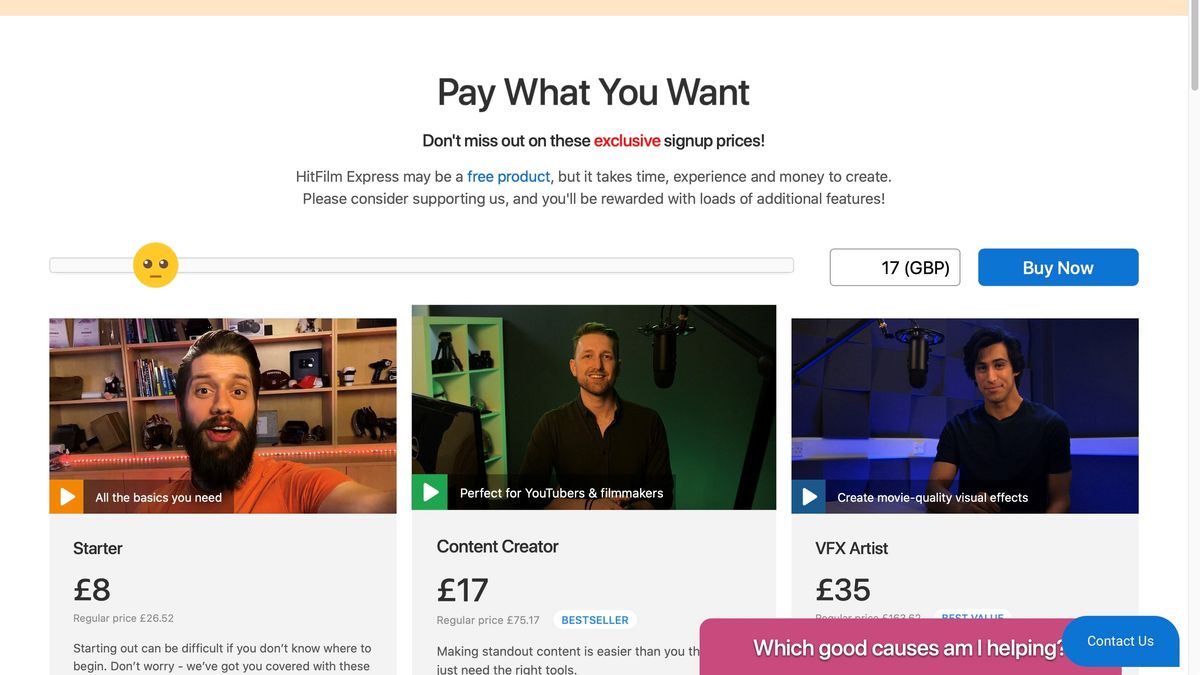1200x675 pixels.
Task: Click the Perfect for YouTubers & filmmakers caption
Action: click(561, 492)
